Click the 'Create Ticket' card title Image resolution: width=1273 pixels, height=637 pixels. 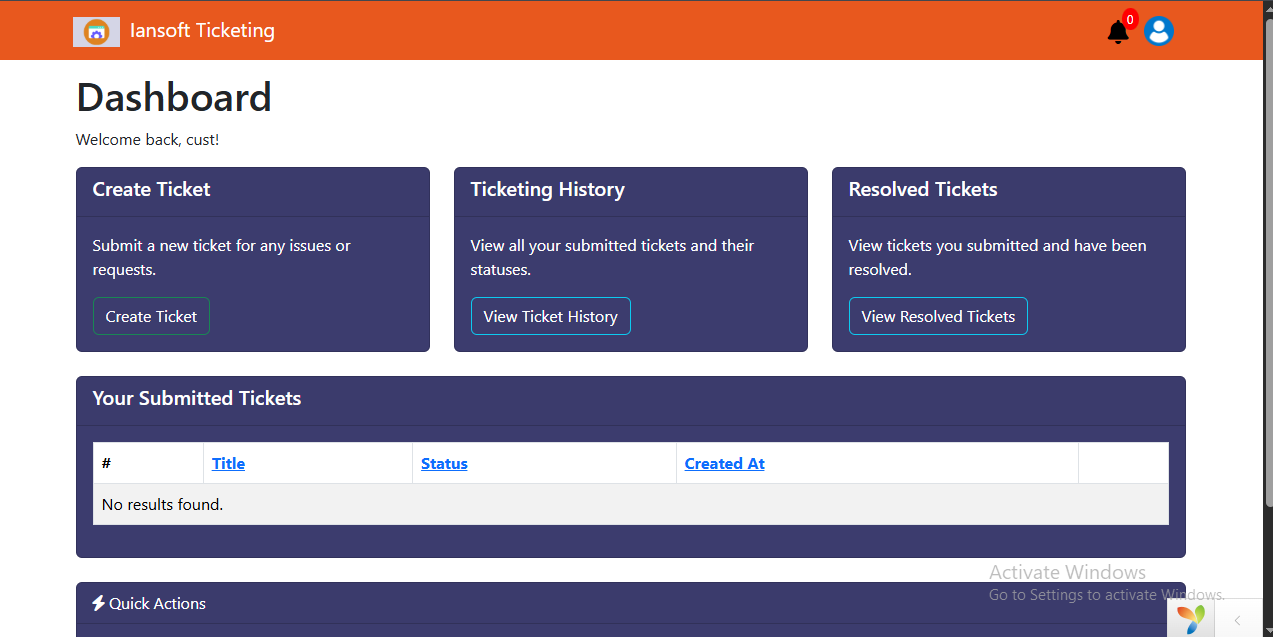[151, 189]
